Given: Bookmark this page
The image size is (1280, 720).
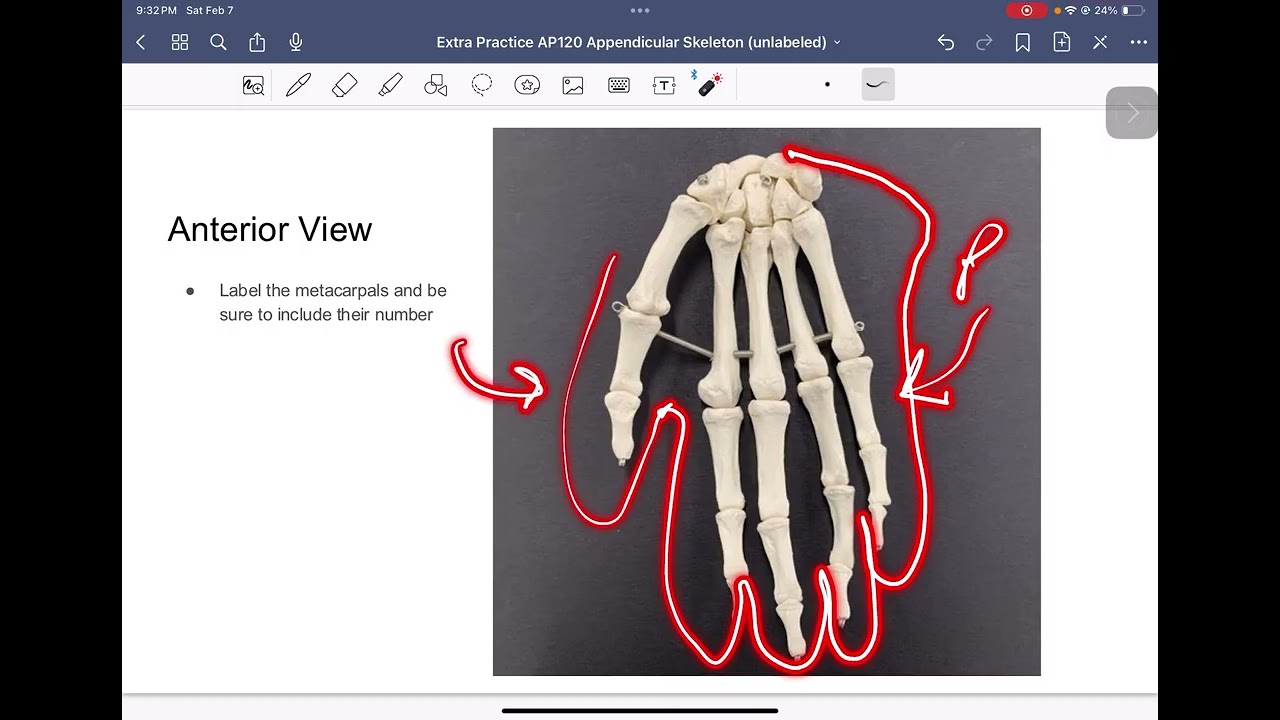Looking at the screenshot, I should click(x=1023, y=42).
